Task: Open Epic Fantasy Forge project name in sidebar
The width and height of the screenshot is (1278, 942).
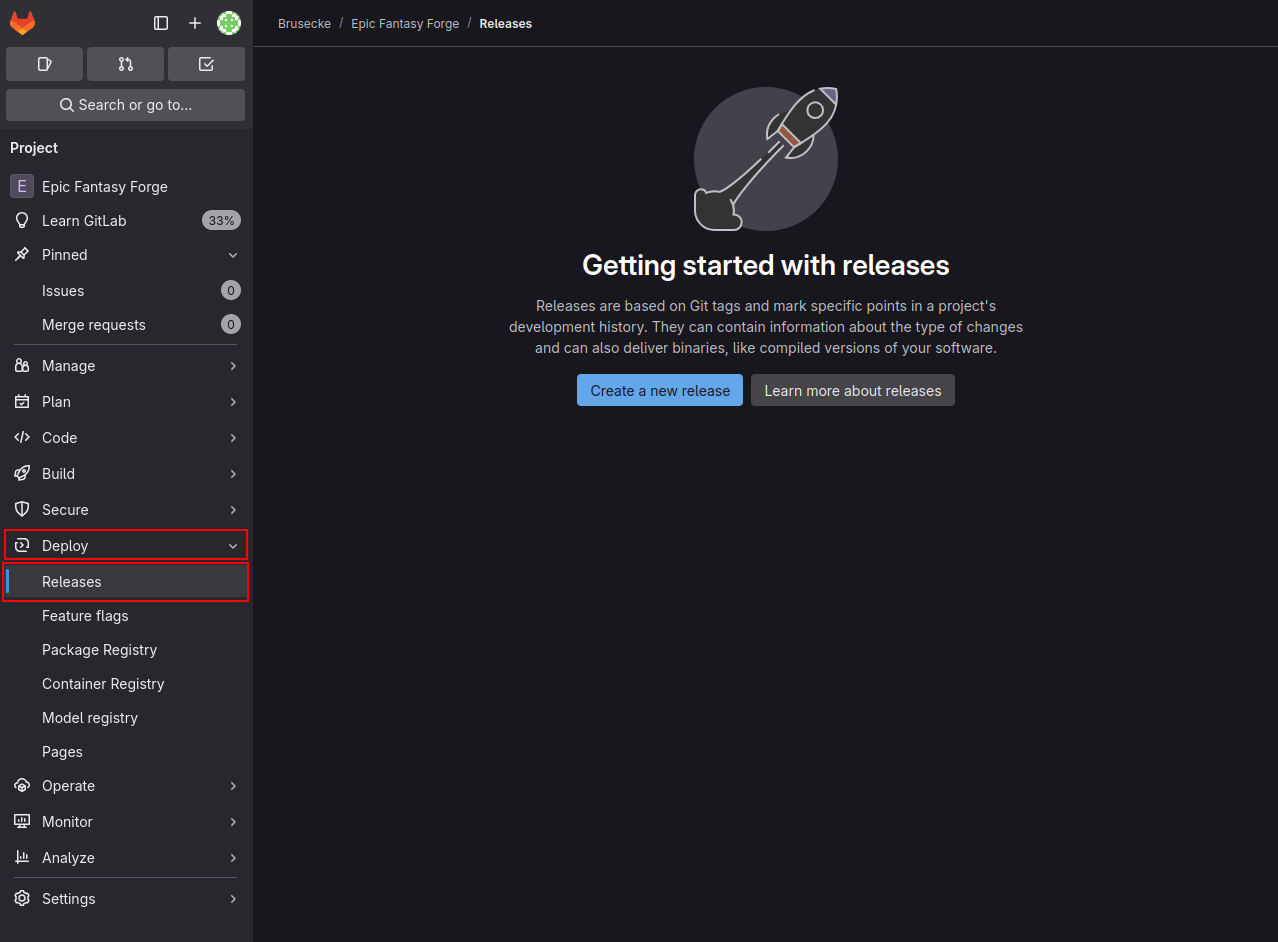Action: pyautogui.click(x=105, y=187)
